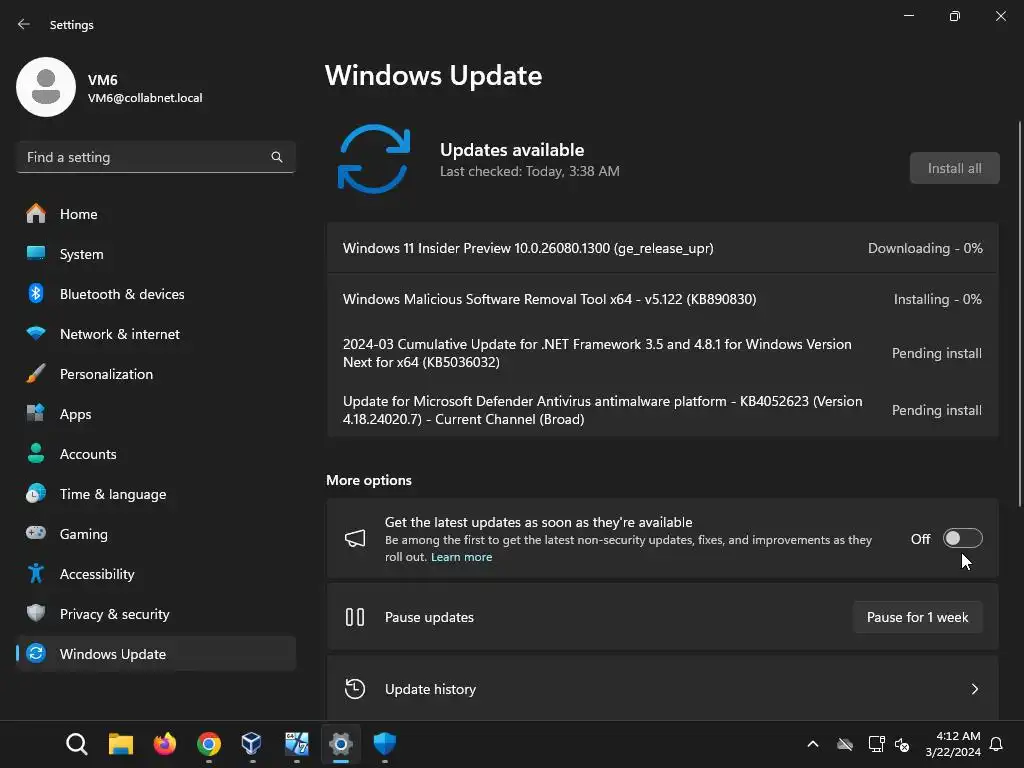Go to Bluetooth & devices settings
Screen dimensions: 1024x768
point(156,294)
